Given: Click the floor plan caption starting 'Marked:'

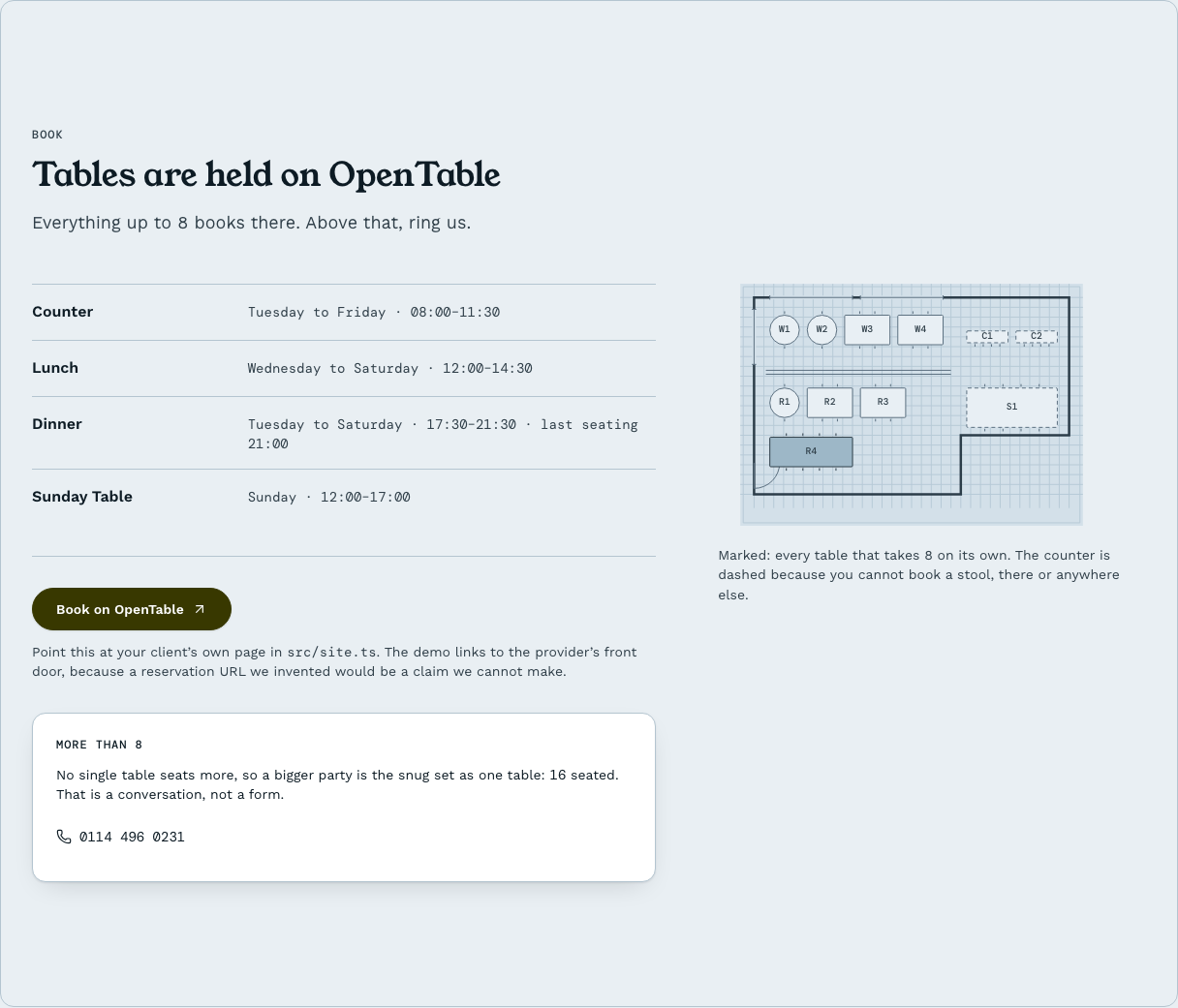Looking at the screenshot, I should click(918, 575).
